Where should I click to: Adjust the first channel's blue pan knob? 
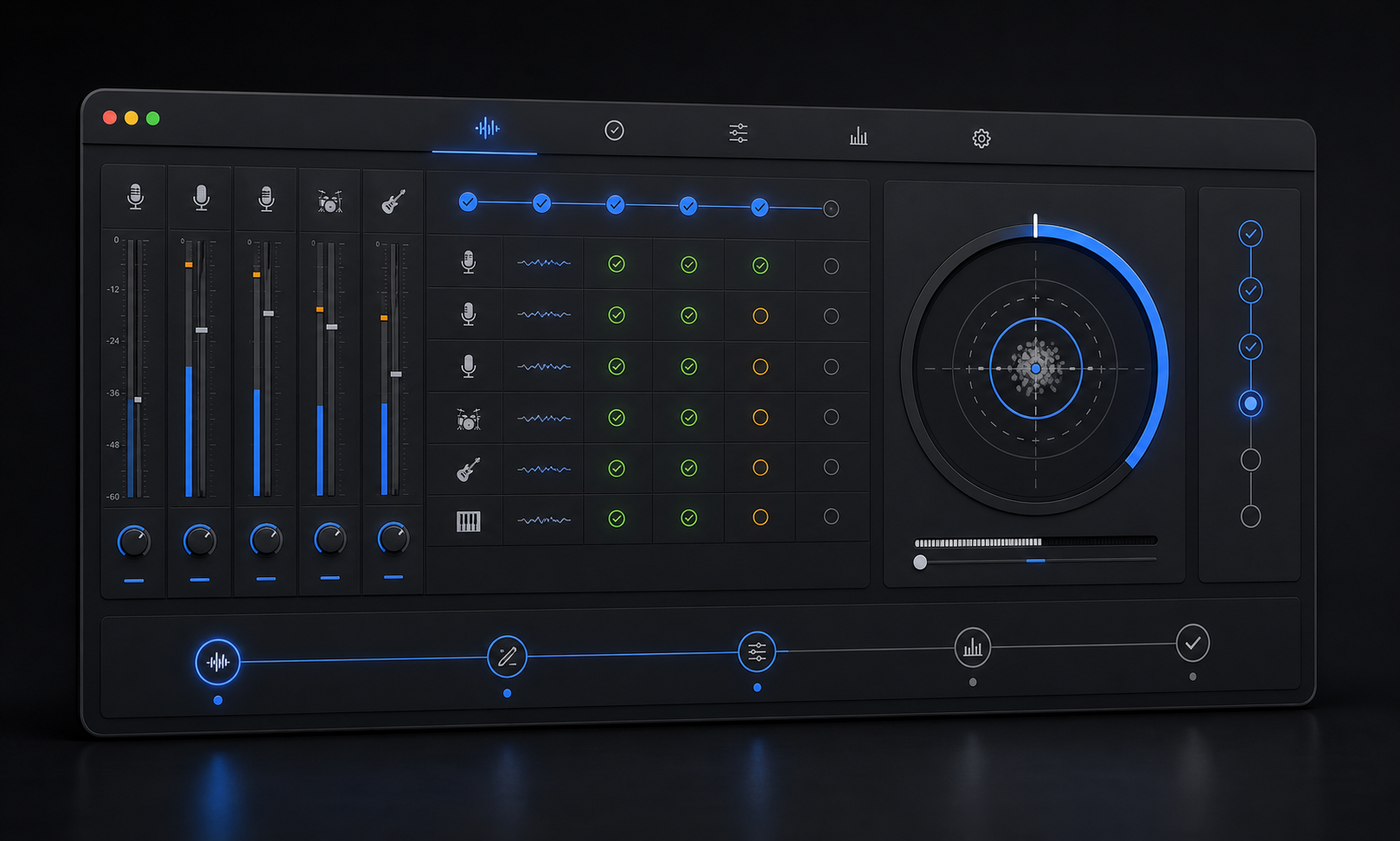(133, 542)
